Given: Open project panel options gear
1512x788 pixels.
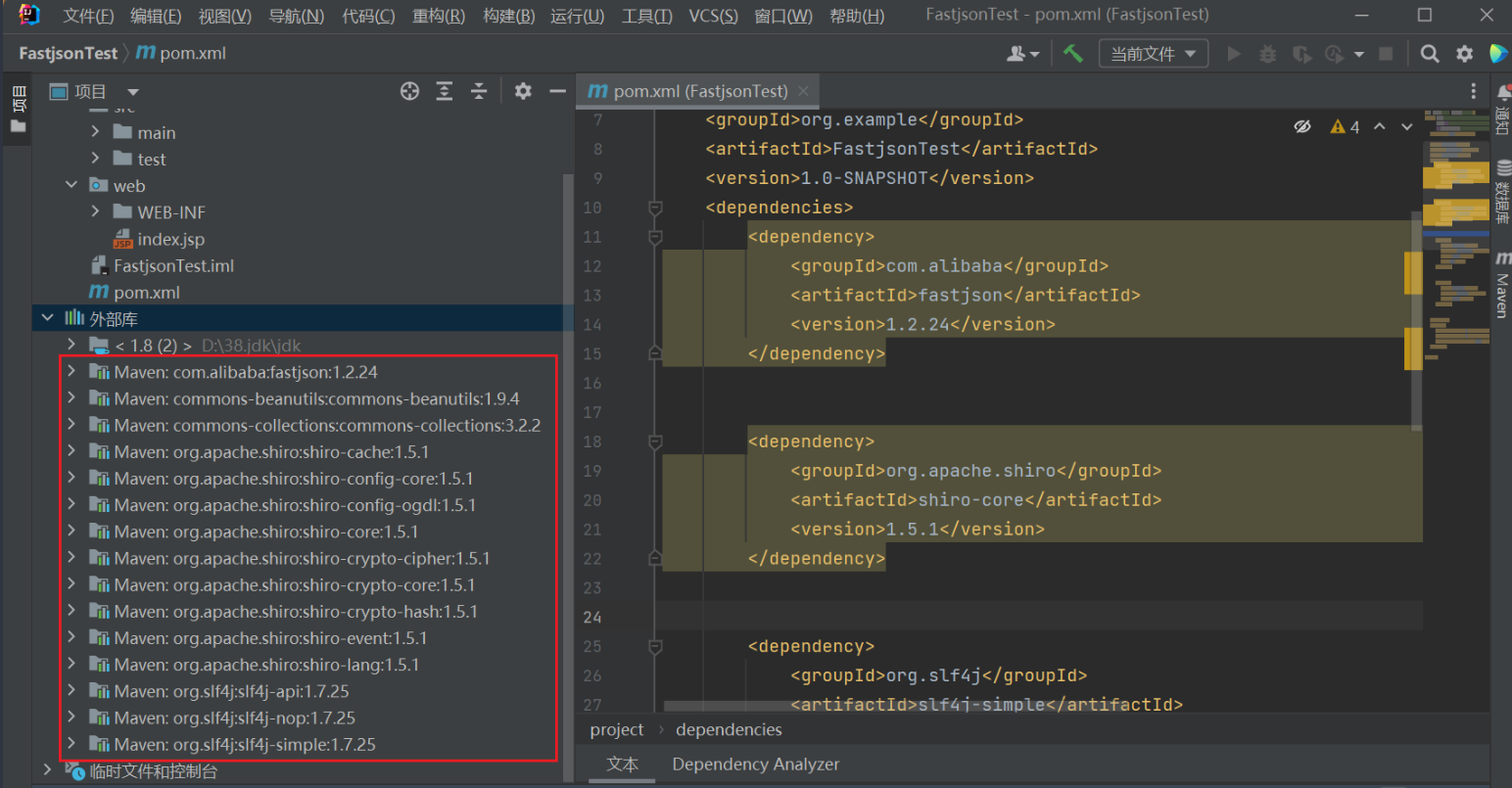Looking at the screenshot, I should coord(523,91).
